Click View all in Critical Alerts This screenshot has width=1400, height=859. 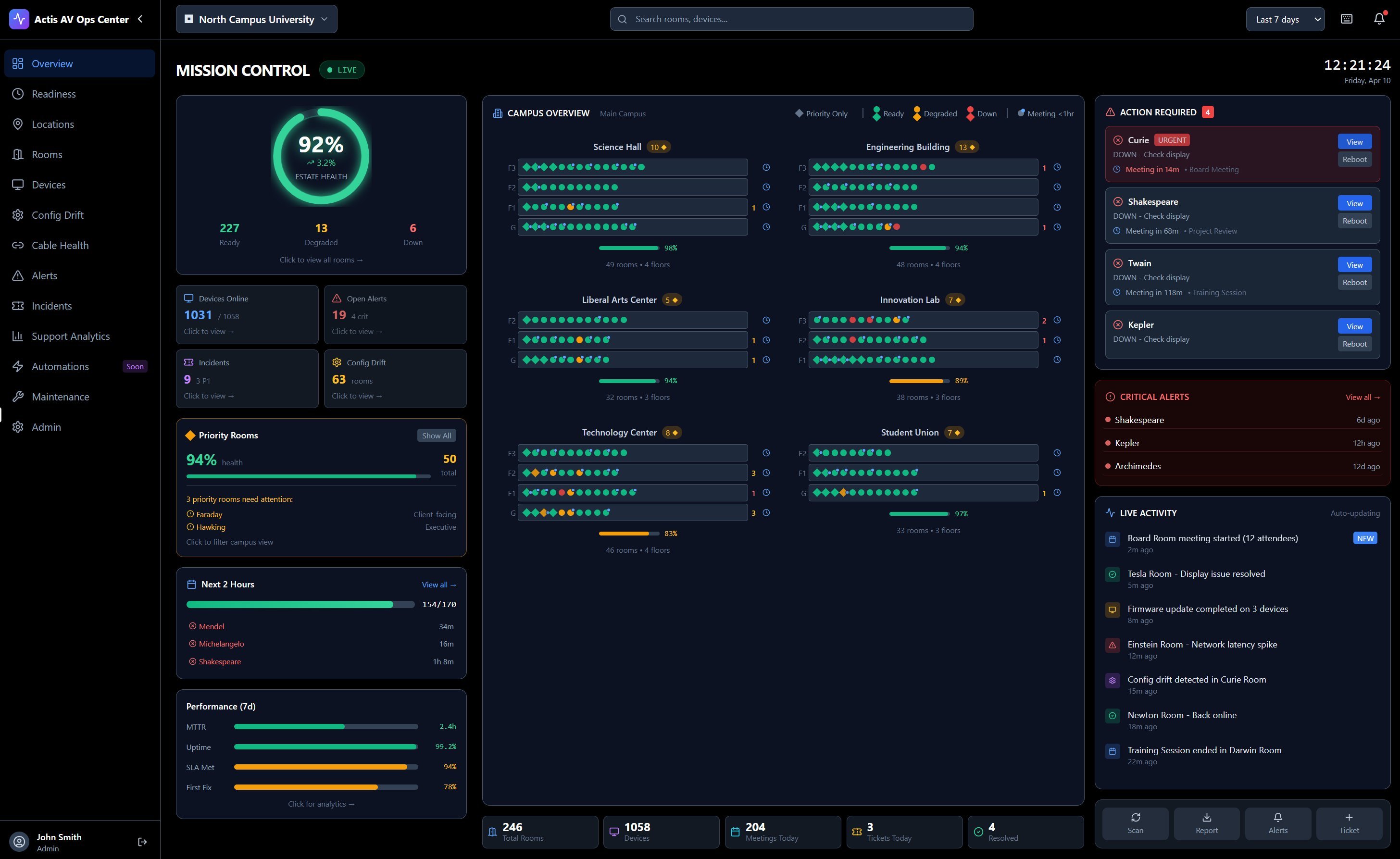pyautogui.click(x=1362, y=397)
